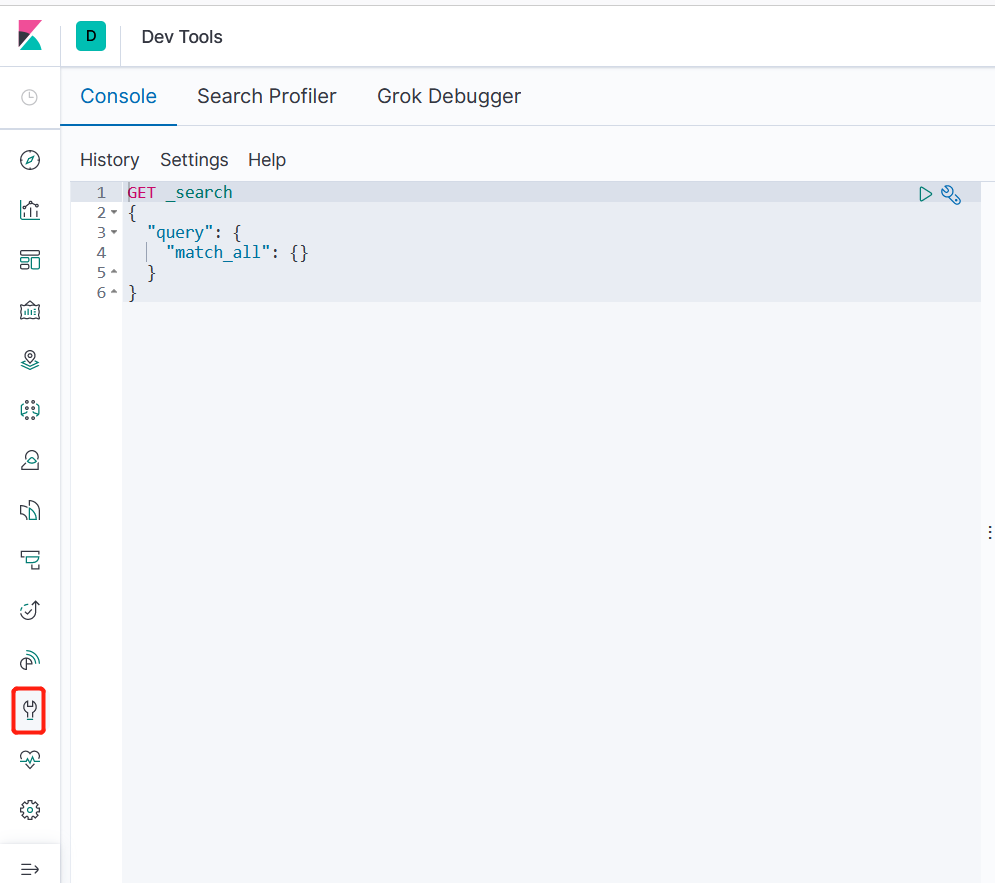Open SIEM icon in sidebar
Image resolution: width=995 pixels, height=883 pixels.
tap(30, 660)
